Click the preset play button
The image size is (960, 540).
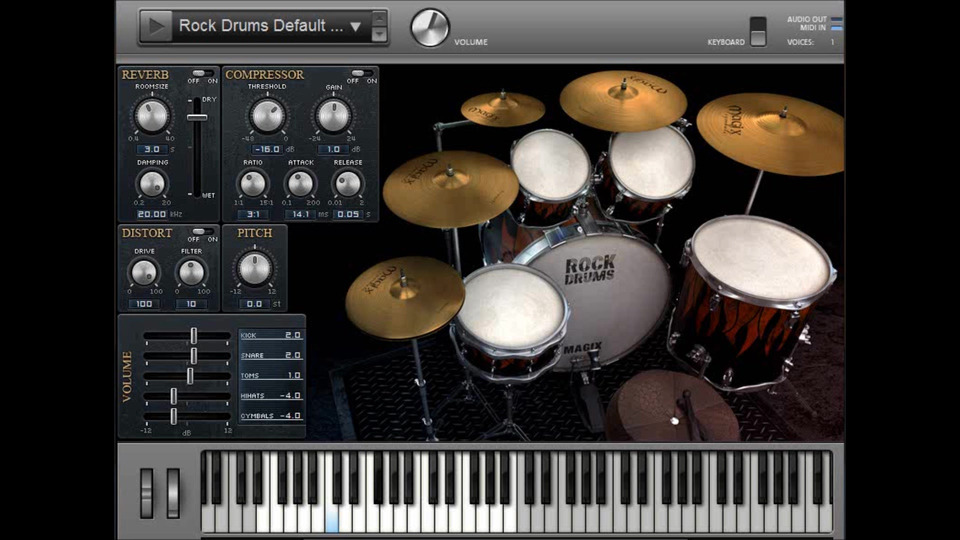156,26
